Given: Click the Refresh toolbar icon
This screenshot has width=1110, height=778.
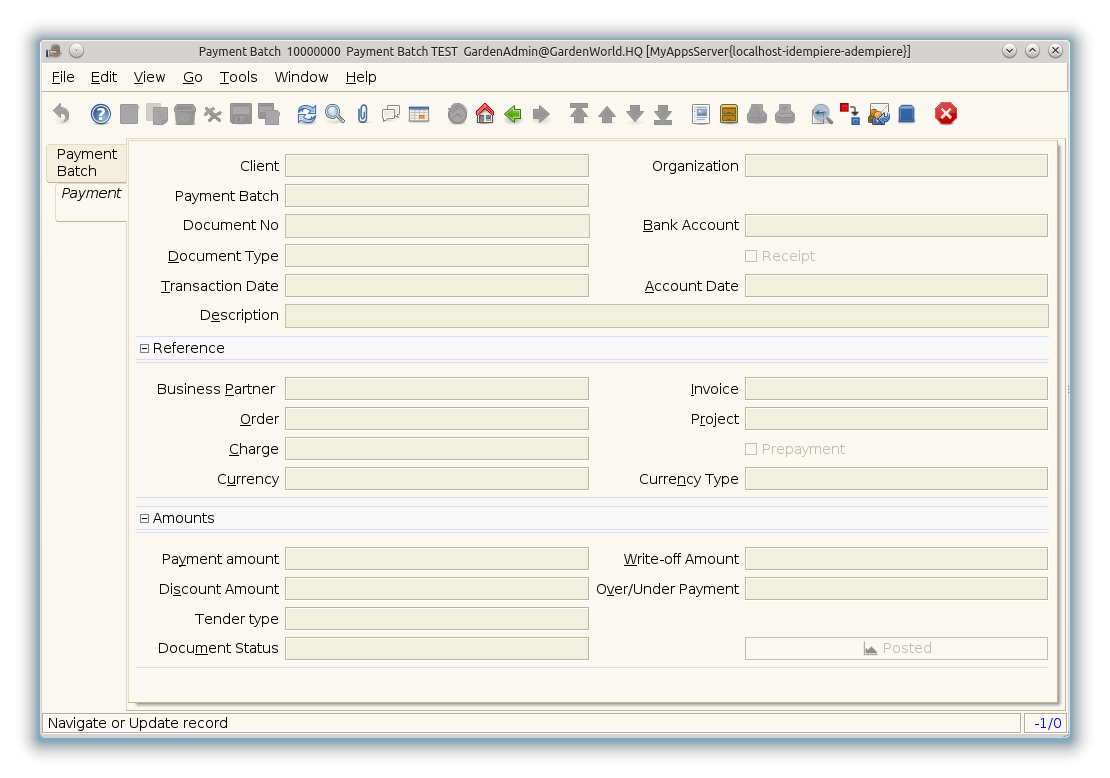Looking at the screenshot, I should [x=307, y=114].
